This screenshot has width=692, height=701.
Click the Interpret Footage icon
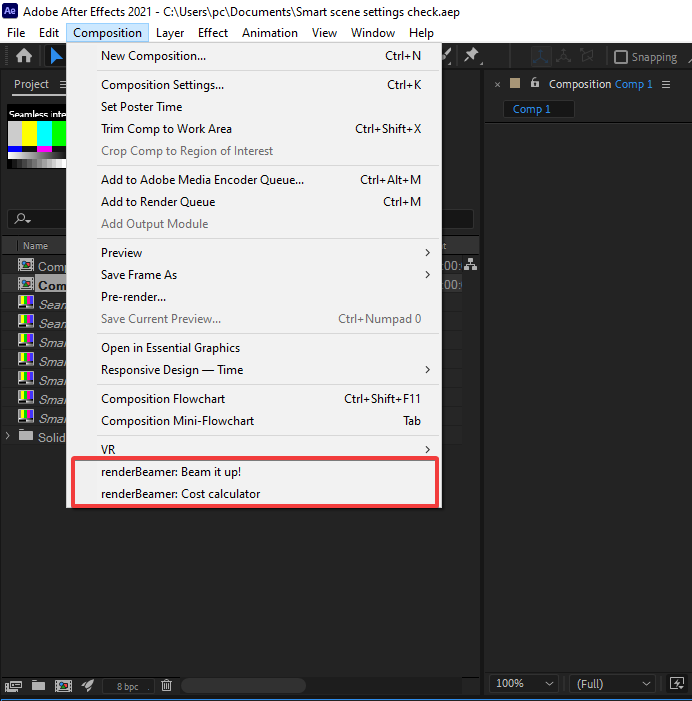[x=13, y=685]
